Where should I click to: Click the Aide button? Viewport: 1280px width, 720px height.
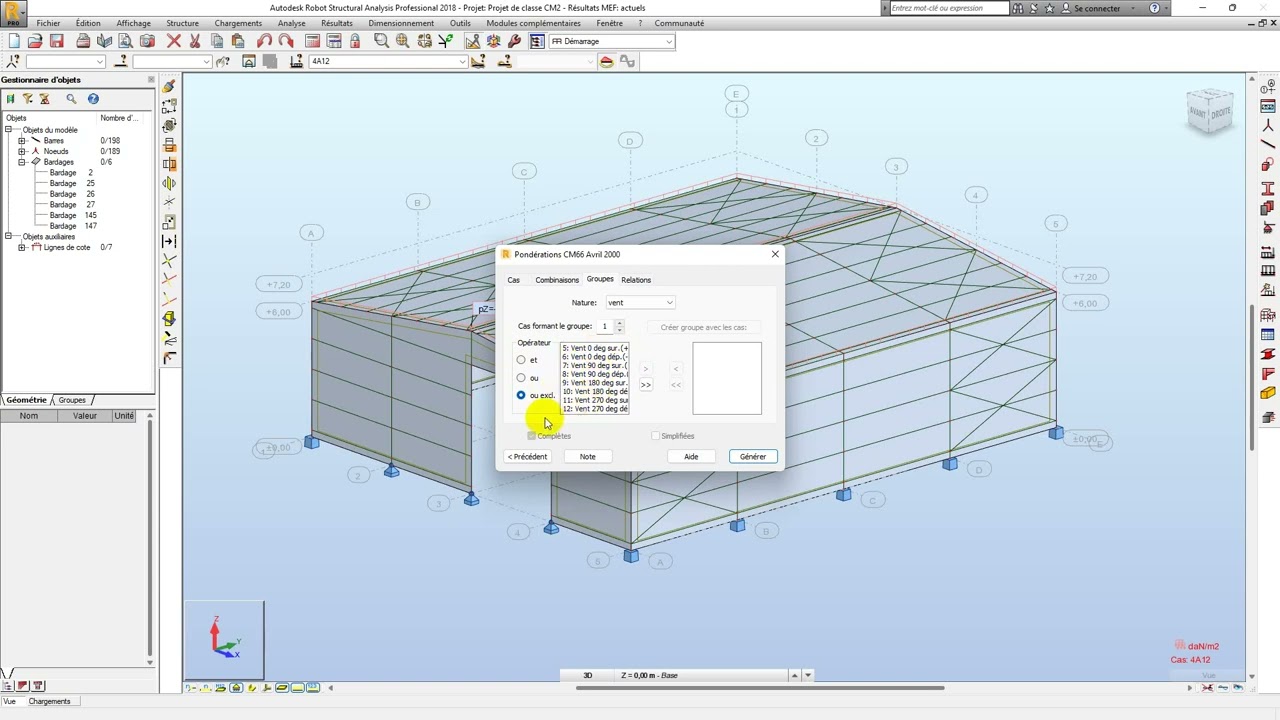(691, 456)
